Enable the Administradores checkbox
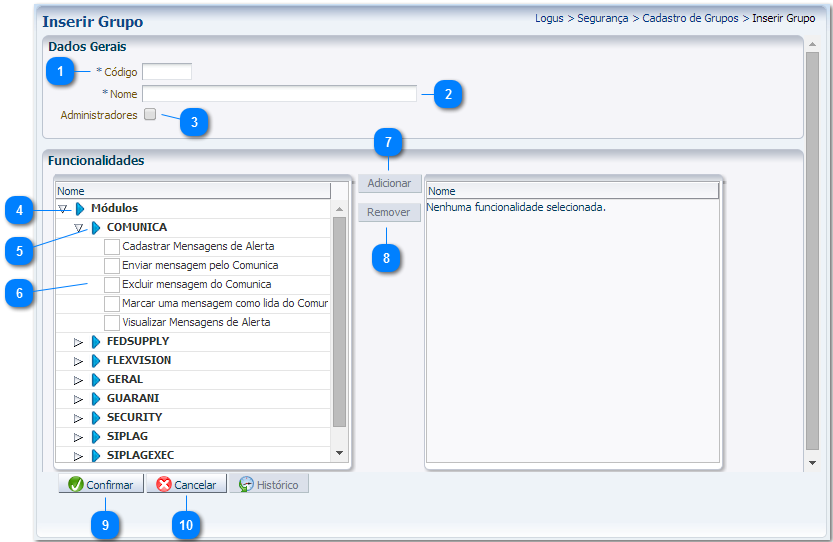The width and height of the screenshot is (833, 542). point(150,115)
